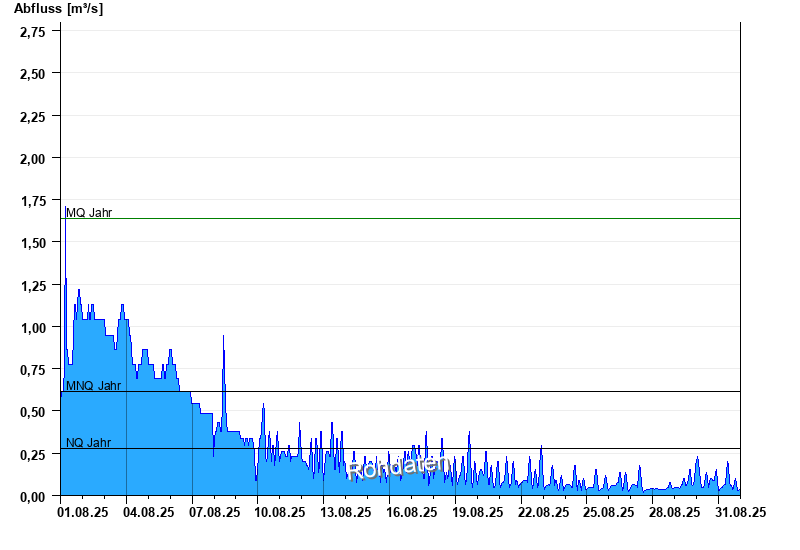
Task: Click the 28.08.25 date label
Action: (x=673, y=512)
